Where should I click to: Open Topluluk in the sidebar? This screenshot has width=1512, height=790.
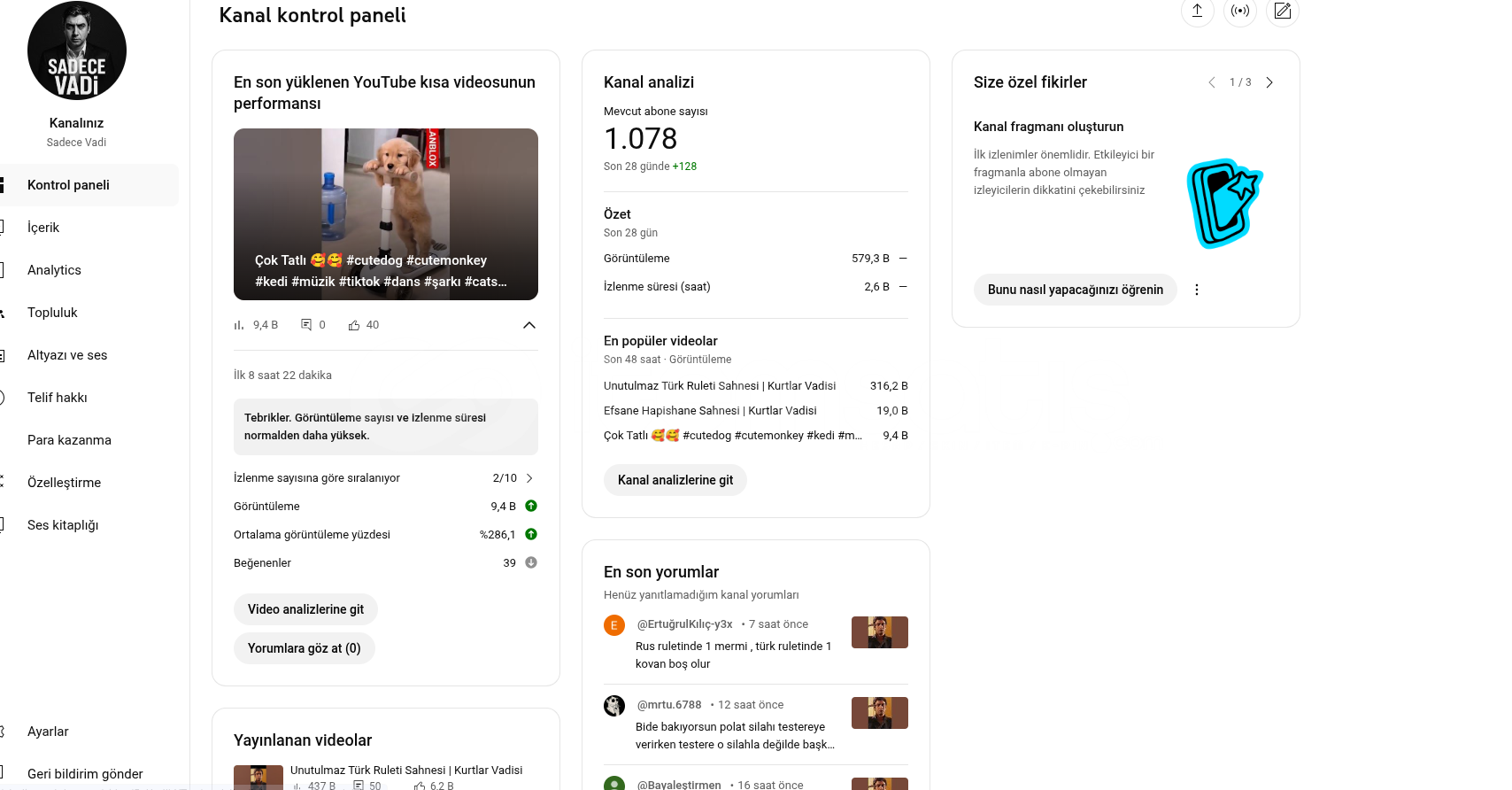click(x=89, y=313)
